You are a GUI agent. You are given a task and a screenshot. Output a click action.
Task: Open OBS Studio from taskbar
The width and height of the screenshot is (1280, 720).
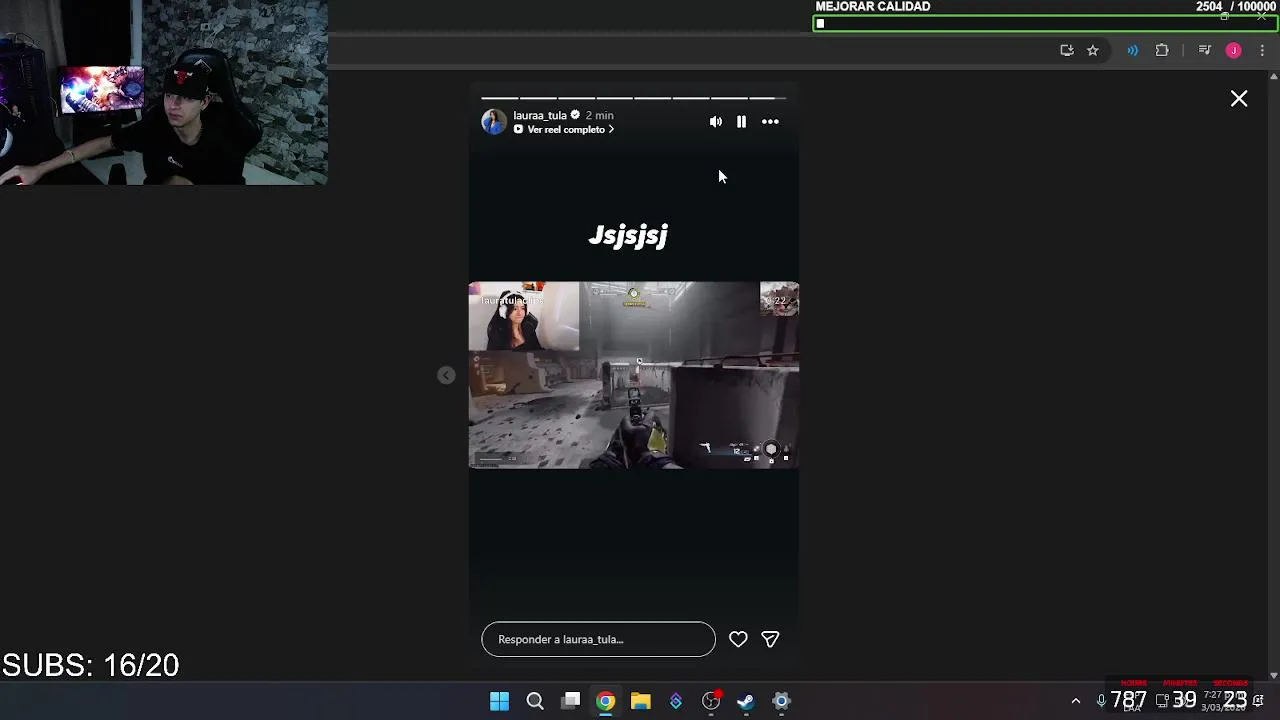click(x=711, y=701)
